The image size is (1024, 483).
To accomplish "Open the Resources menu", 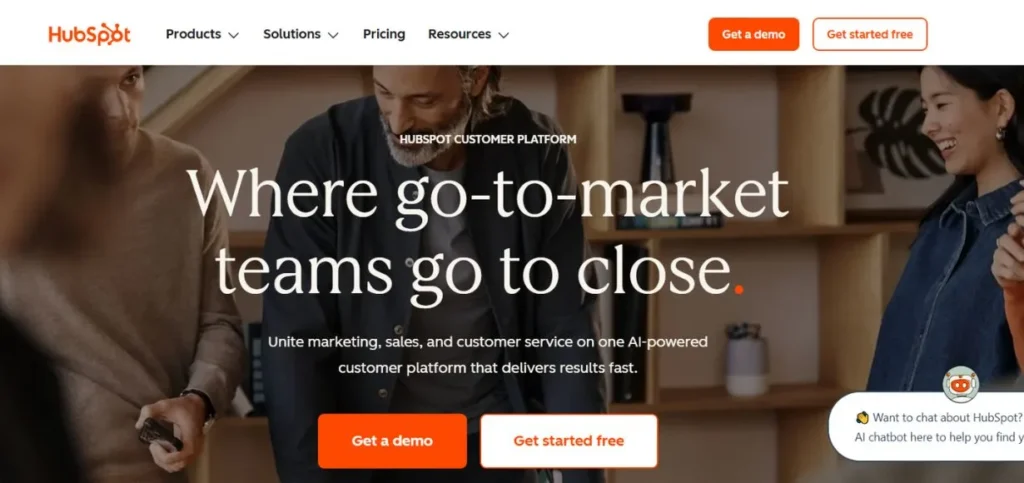I will click(x=468, y=34).
